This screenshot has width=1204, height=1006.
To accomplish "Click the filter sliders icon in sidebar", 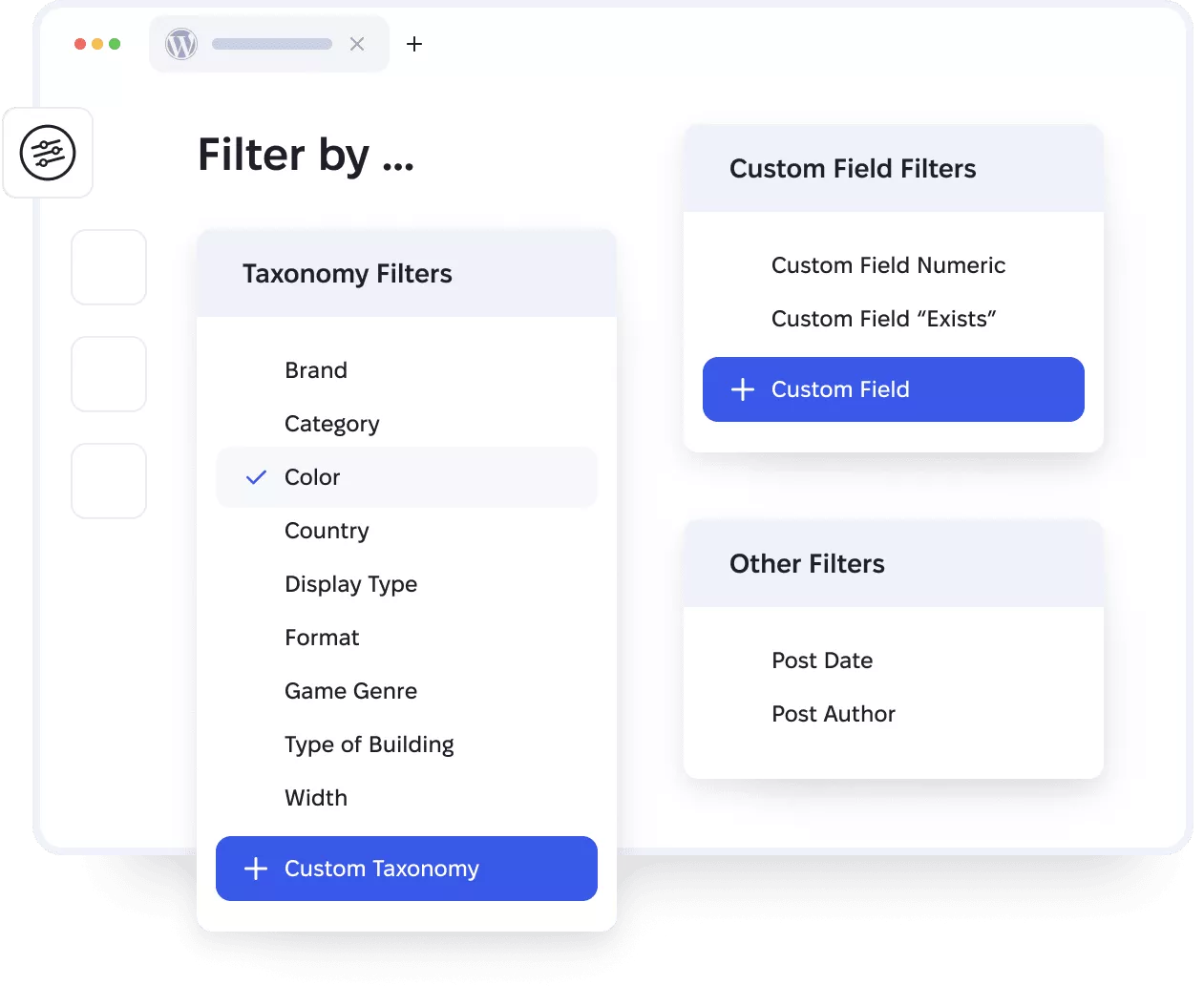I will (x=48, y=153).
